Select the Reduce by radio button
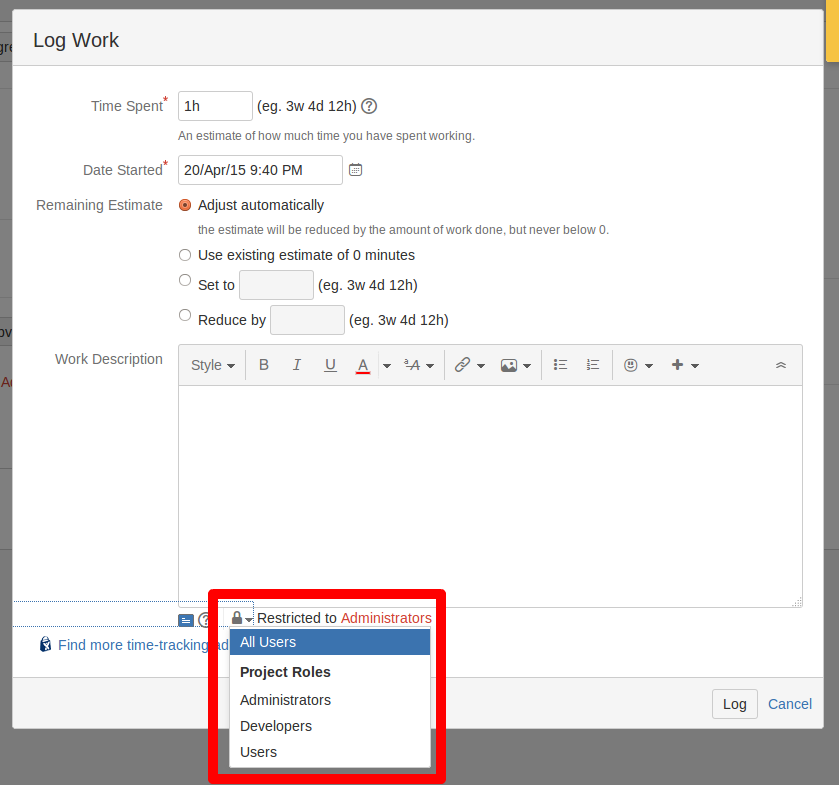839x785 pixels. [185, 315]
